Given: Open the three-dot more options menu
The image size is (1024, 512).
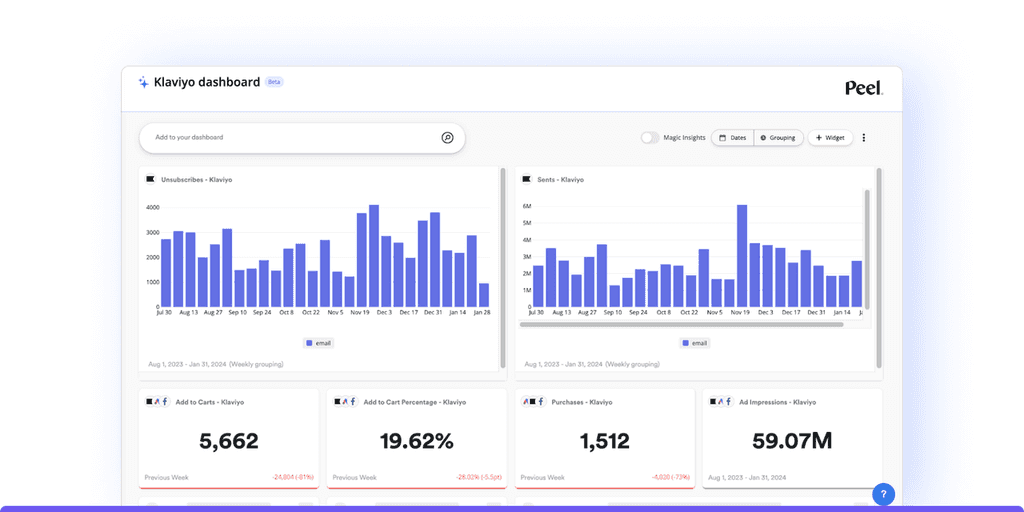Looking at the screenshot, I should click(x=864, y=138).
